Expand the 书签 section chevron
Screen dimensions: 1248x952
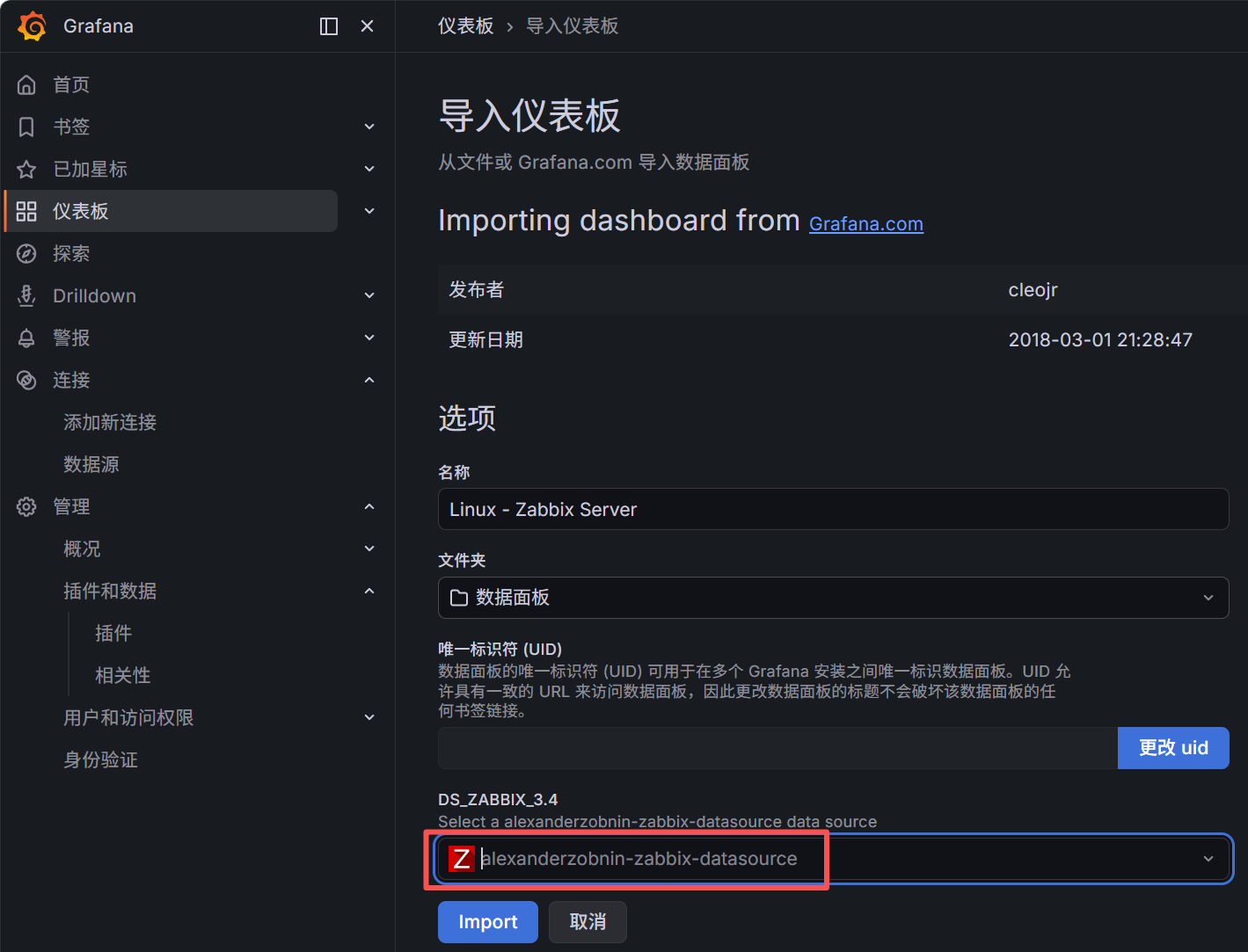(369, 127)
